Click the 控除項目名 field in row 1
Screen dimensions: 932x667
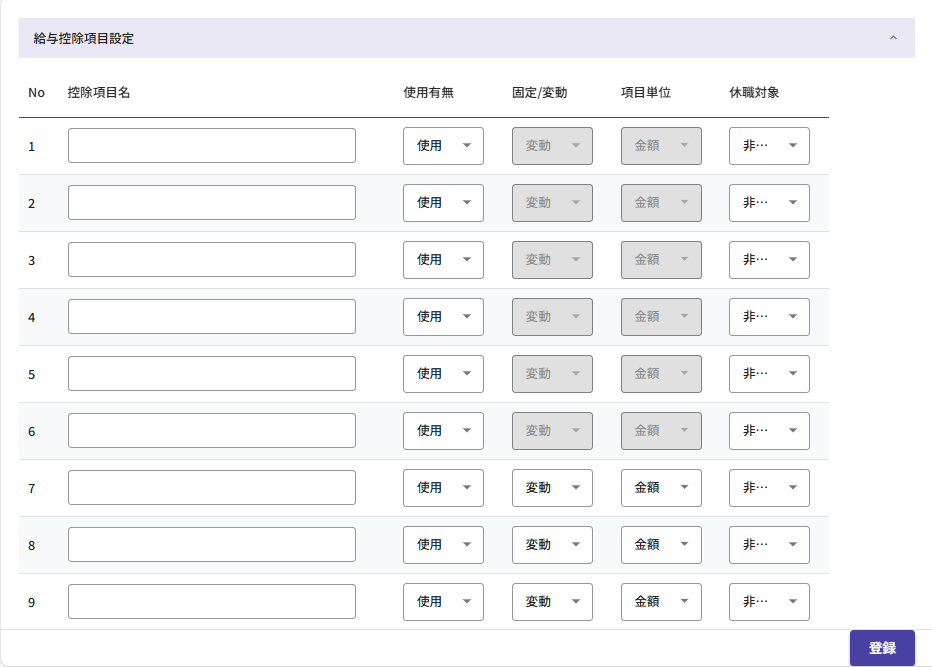pos(211,146)
